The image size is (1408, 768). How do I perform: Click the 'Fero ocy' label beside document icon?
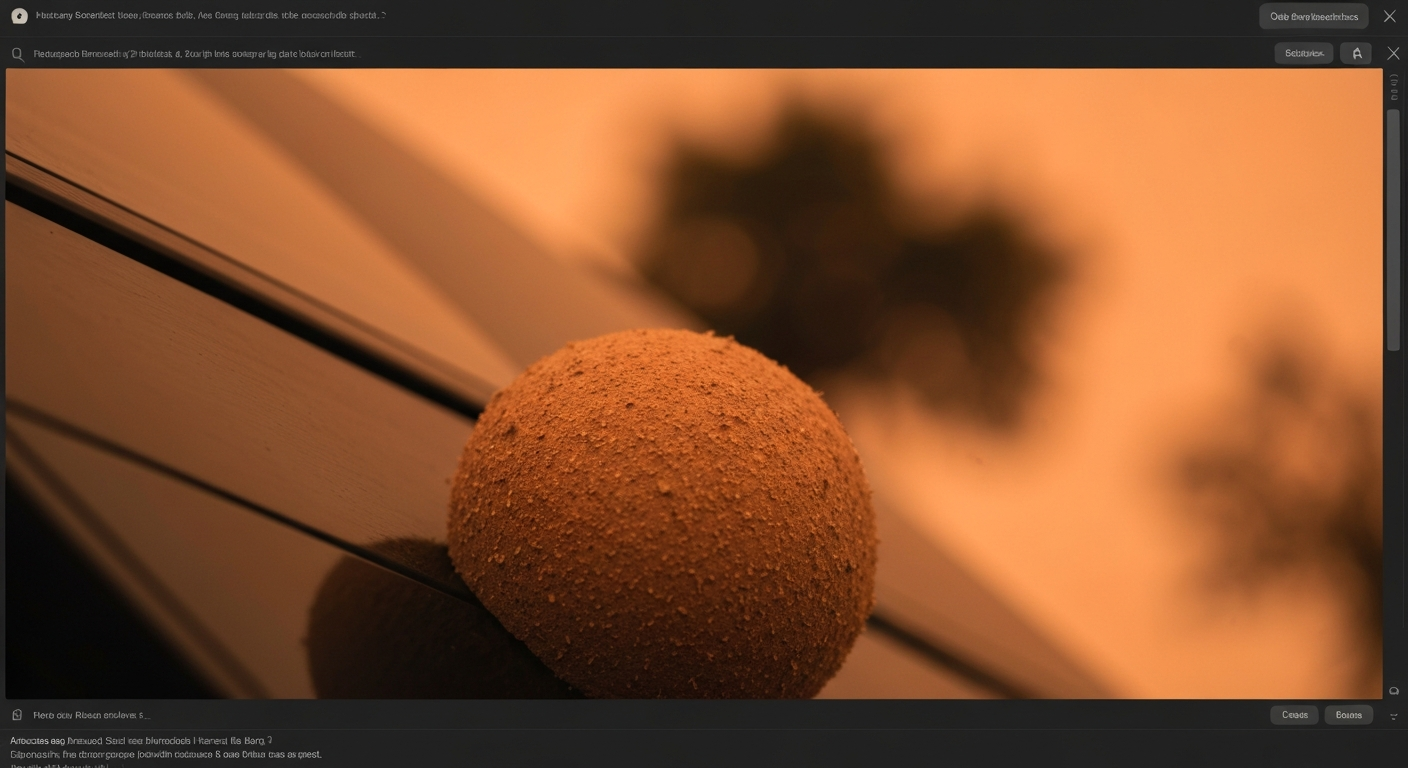tap(91, 715)
